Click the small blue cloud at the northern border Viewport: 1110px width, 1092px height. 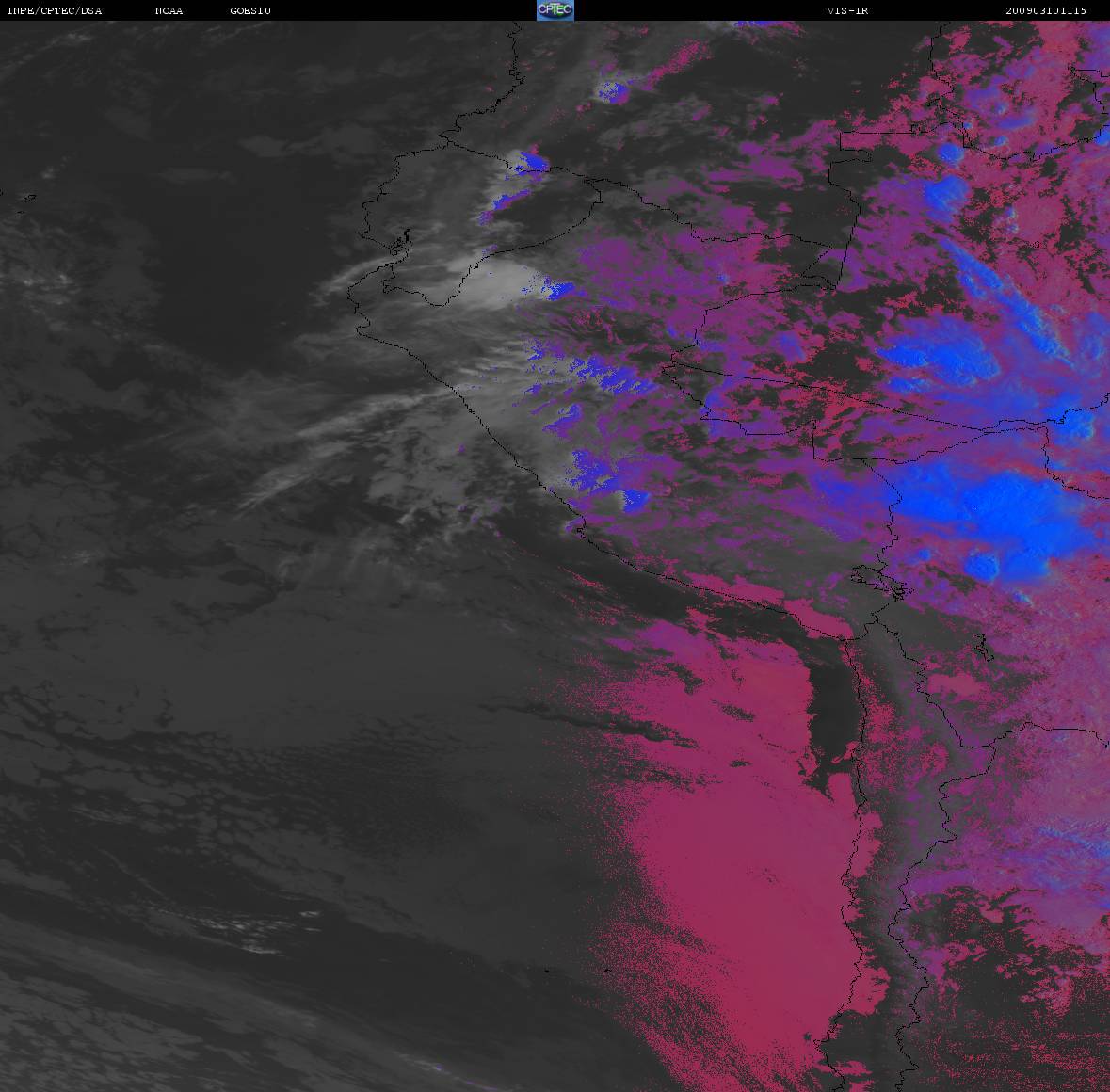pyautogui.click(x=532, y=163)
